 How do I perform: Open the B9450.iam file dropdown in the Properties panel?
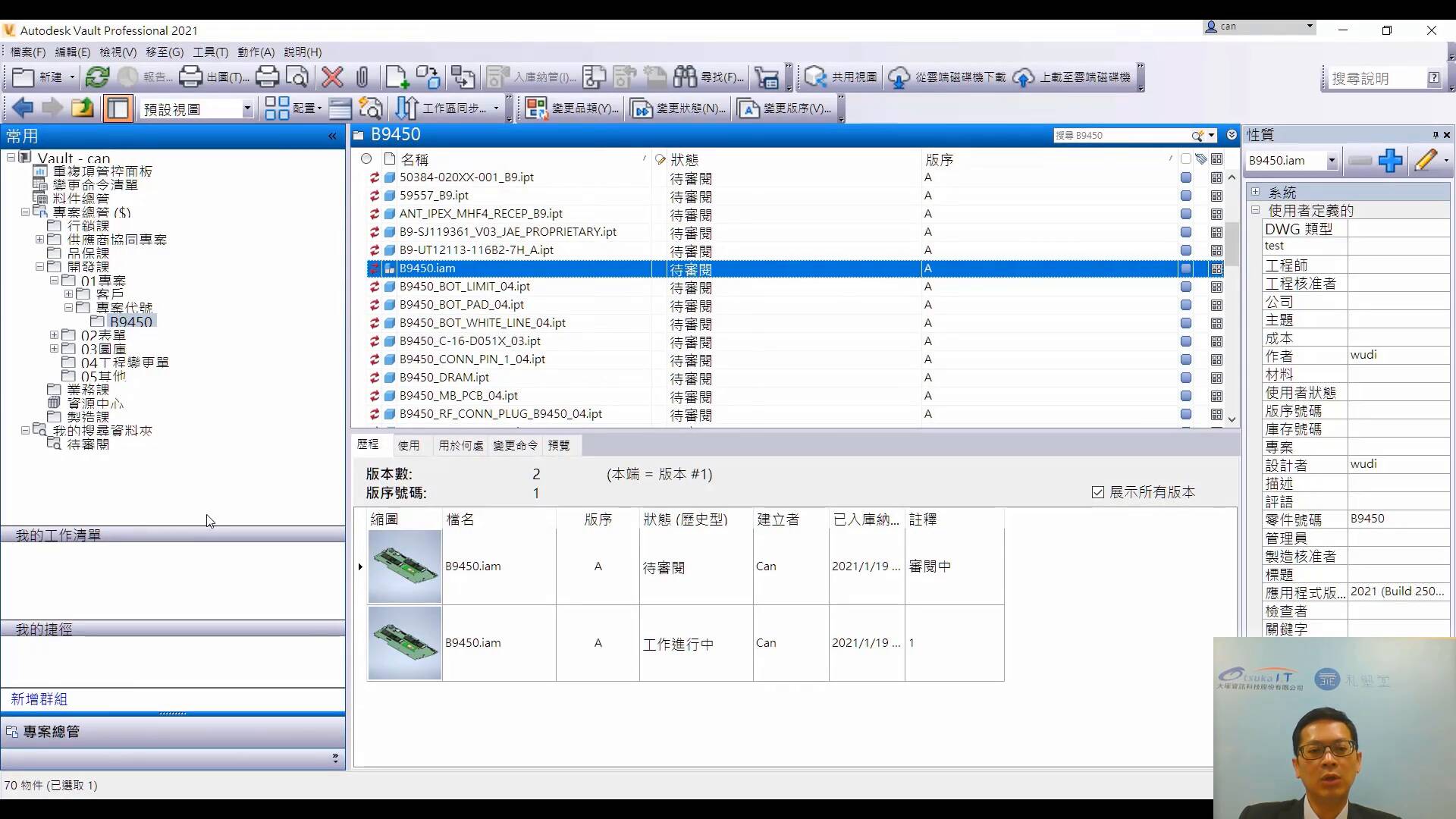[1332, 161]
